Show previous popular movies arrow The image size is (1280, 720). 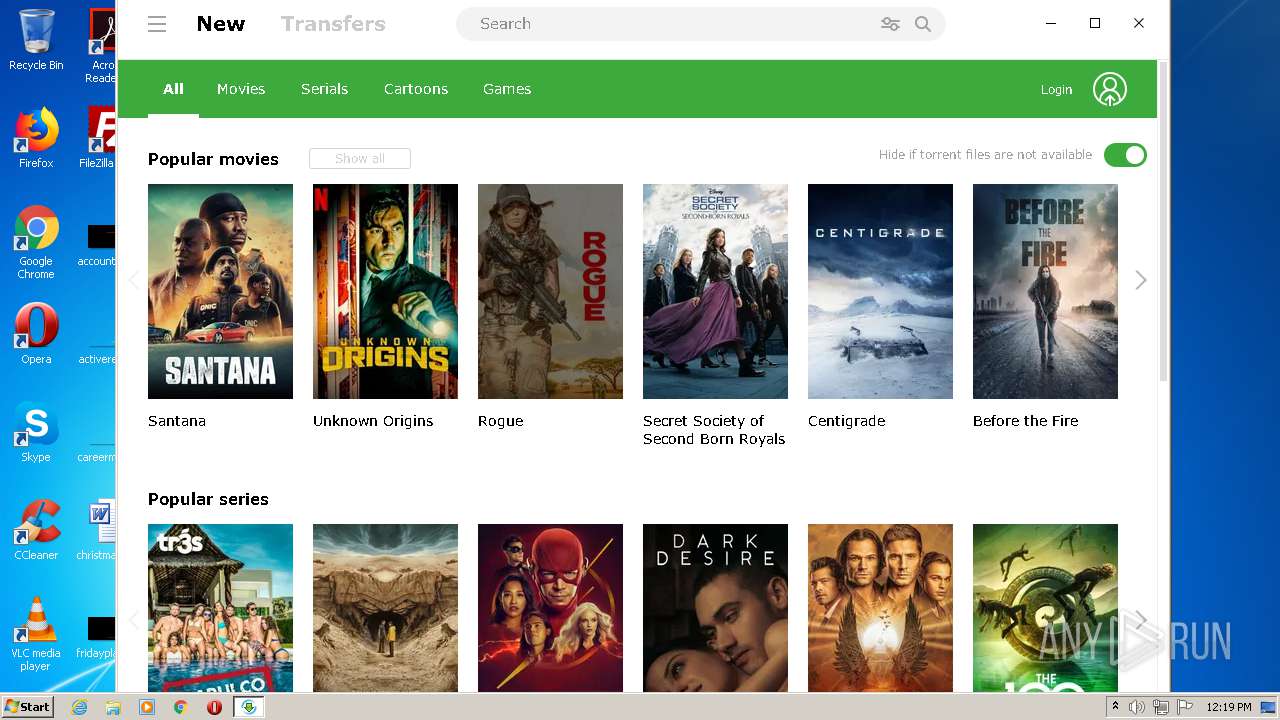tap(133, 280)
